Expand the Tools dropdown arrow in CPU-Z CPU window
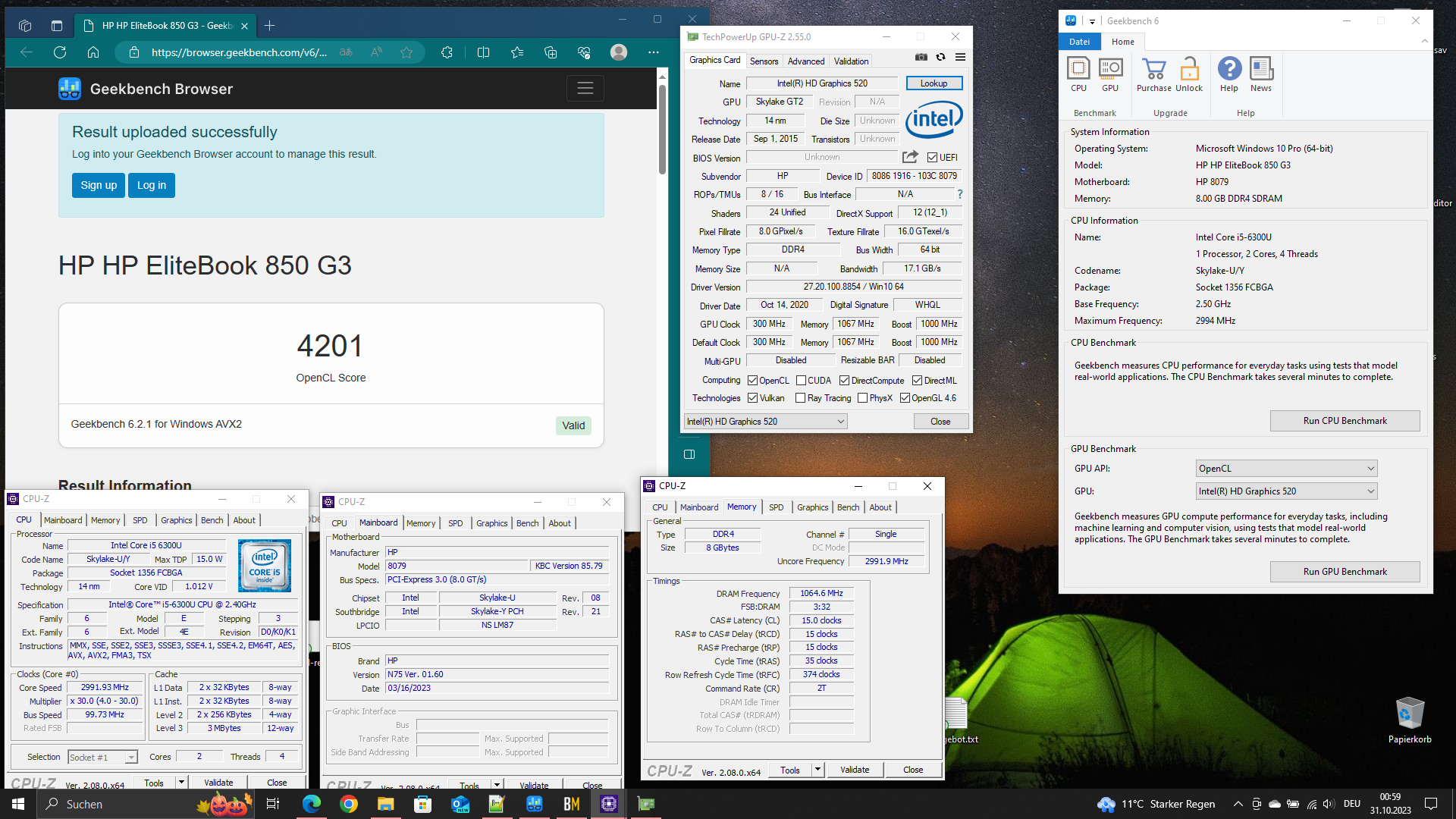The width and height of the screenshot is (1456, 819). (181, 782)
